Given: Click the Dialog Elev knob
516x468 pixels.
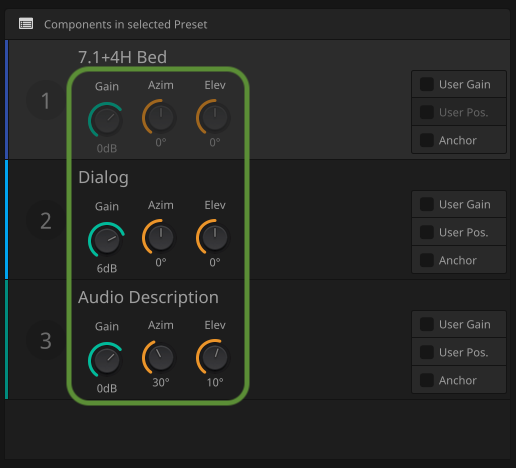Looking at the screenshot, I should (215, 237).
